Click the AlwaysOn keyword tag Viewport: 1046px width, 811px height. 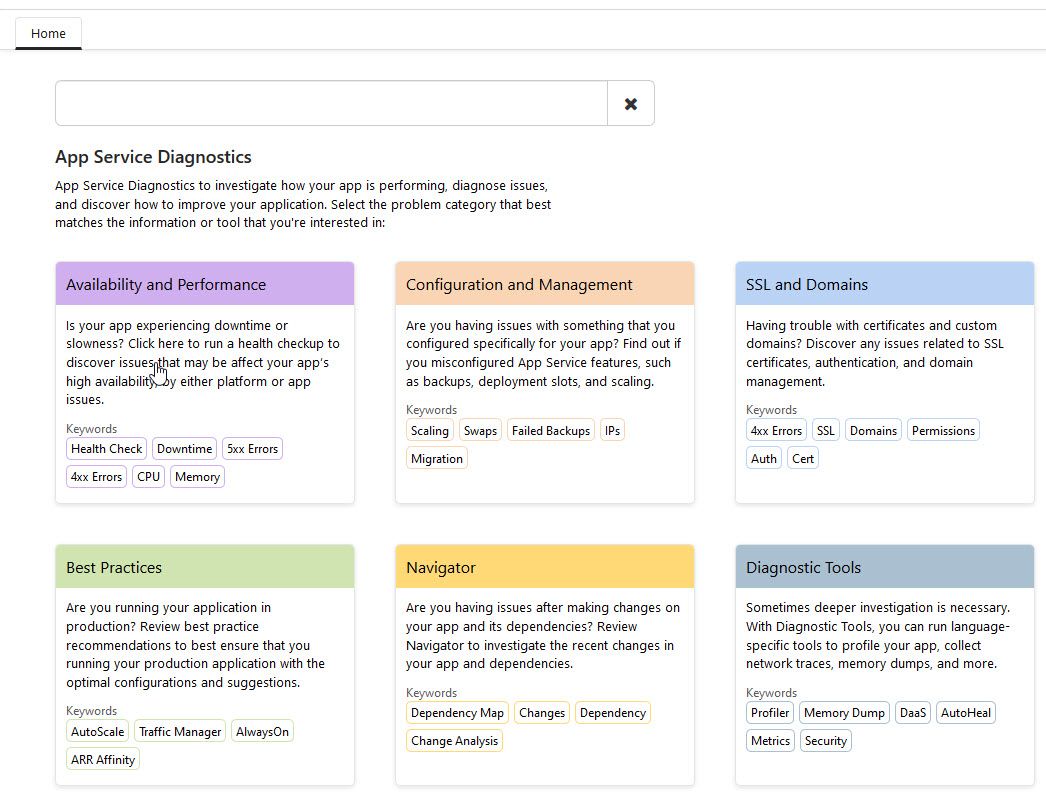click(262, 732)
